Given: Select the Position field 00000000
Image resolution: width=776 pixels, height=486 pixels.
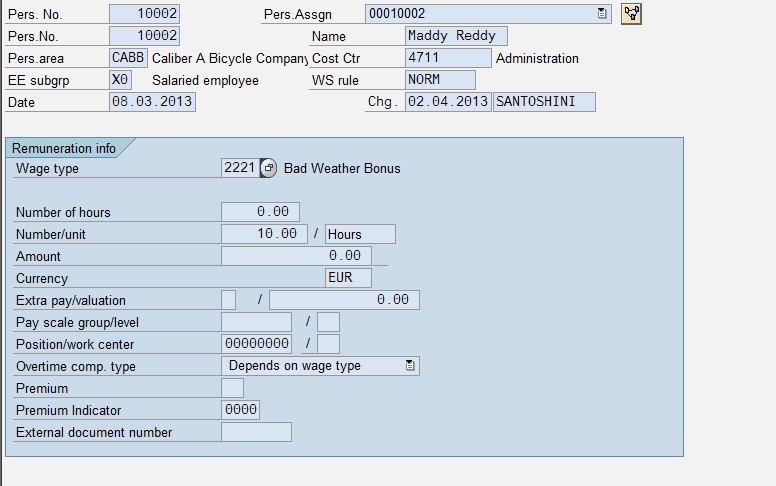Looking at the screenshot, I should click(x=256, y=343).
